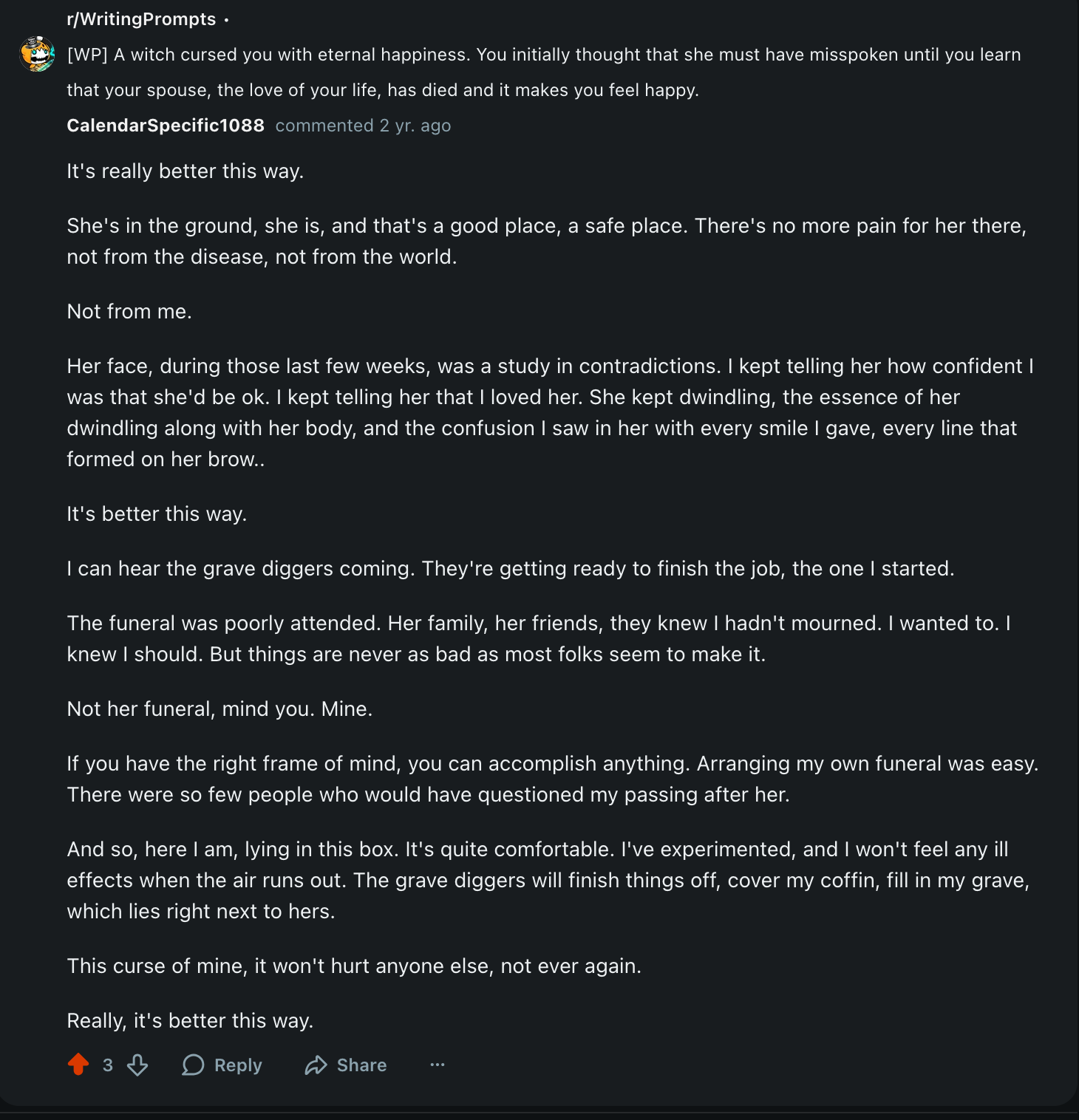The image size is (1079, 1120).
Task: Click the 'Not from me.' line
Action: point(129,312)
